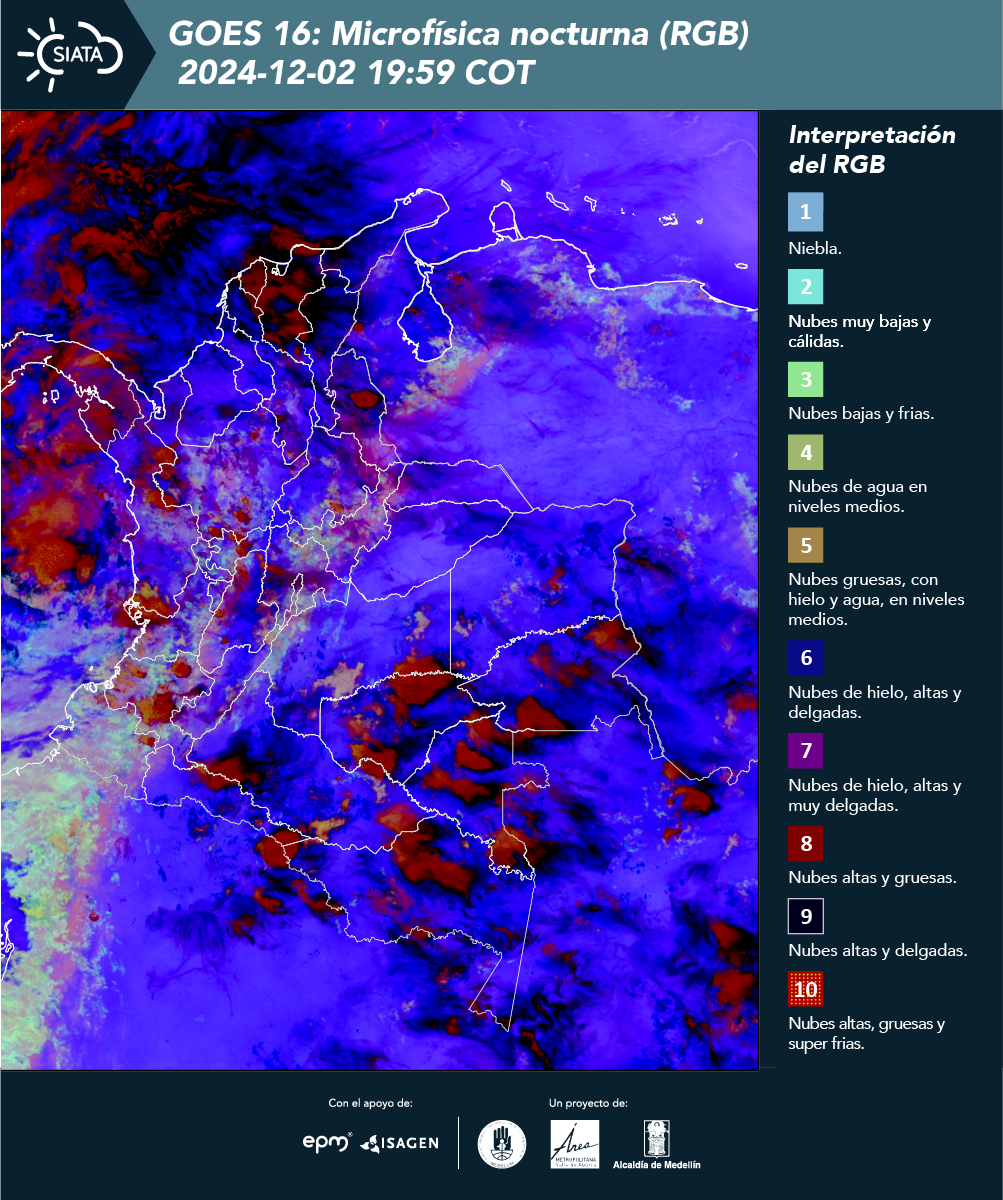Viewport: 1003px width, 1200px height.
Task: Click the "Nubes de hielo, altas y muy delgadas." label
Action: pos(875,795)
